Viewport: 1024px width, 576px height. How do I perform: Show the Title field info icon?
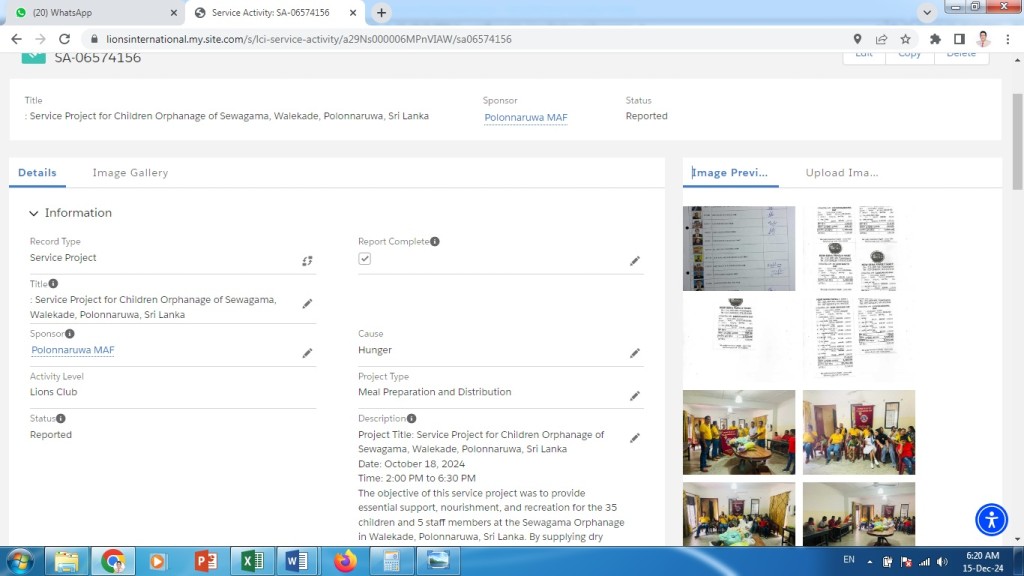(x=54, y=283)
